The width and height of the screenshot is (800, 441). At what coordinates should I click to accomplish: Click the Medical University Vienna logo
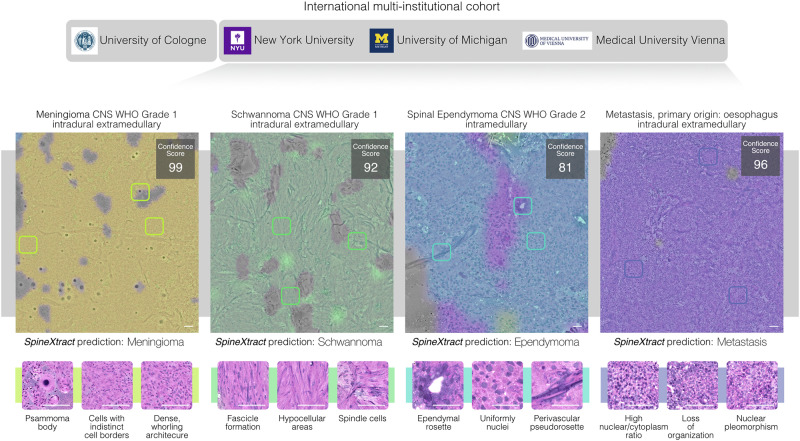tap(557, 40)
